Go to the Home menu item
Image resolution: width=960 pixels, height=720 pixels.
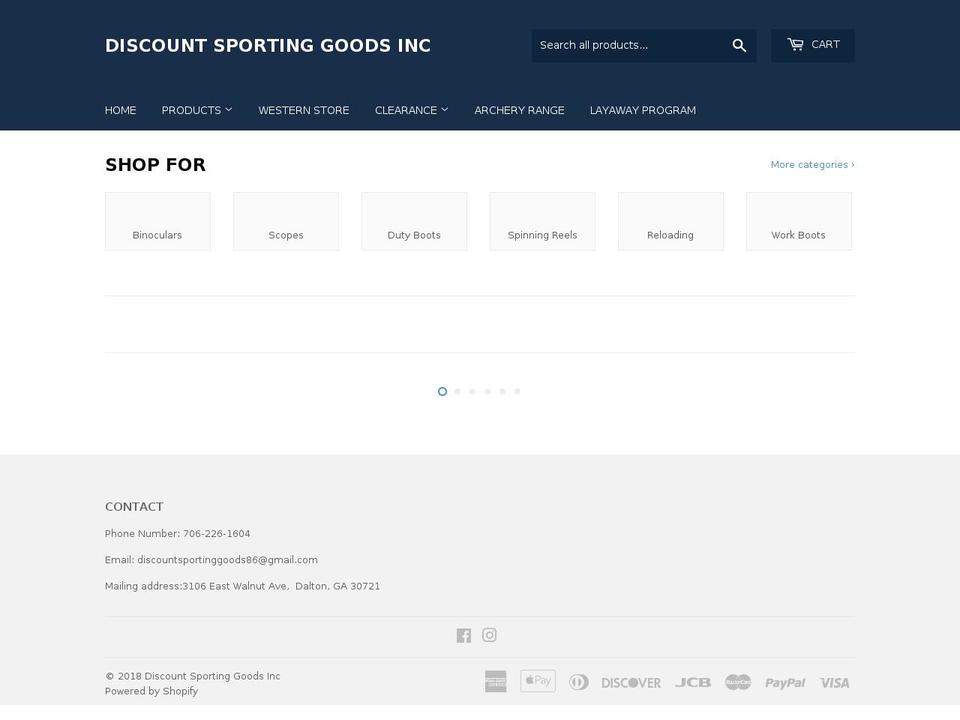[x=121, y=110]
